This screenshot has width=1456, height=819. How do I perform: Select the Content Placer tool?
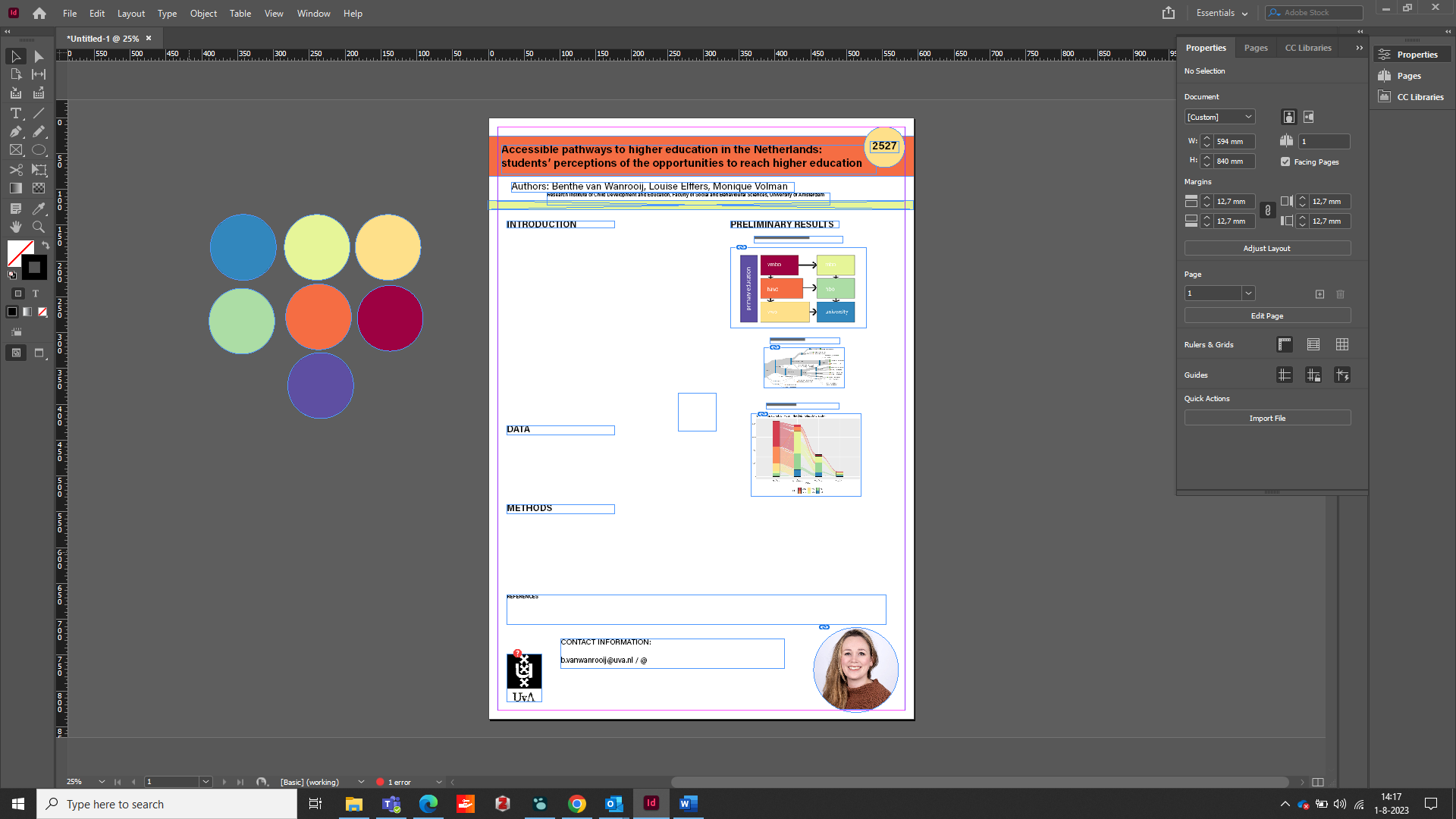tap(39, 93)
